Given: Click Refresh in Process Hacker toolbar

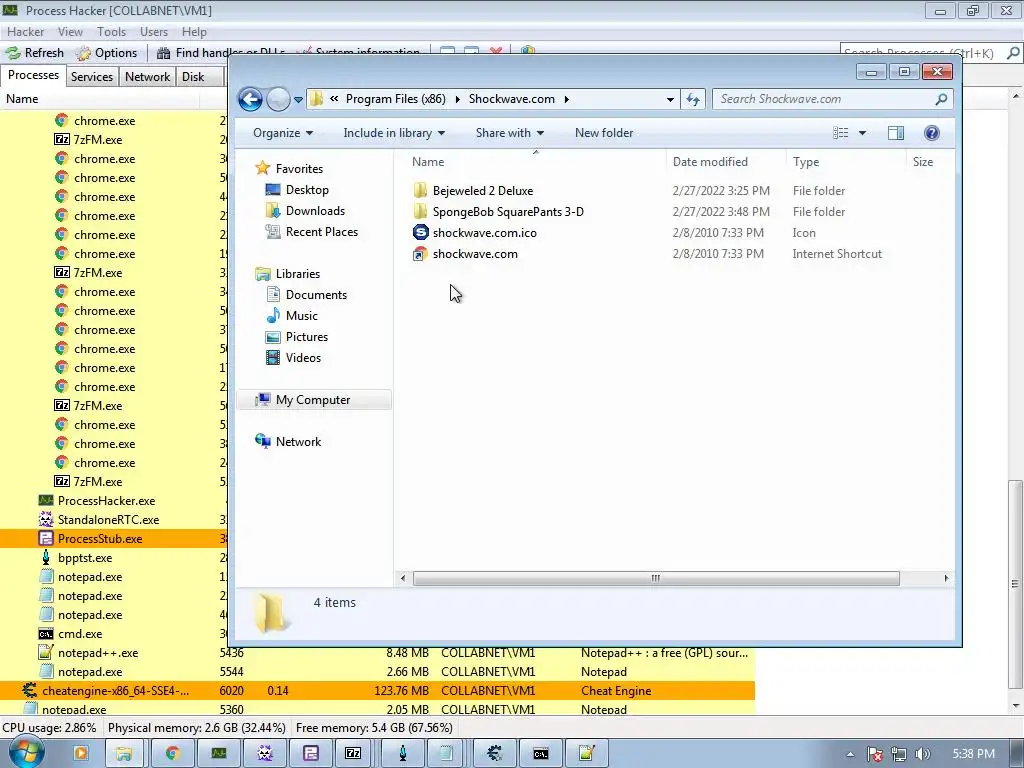Looking at the screenshot, I should pyautogui.click(x=35, y=53).
